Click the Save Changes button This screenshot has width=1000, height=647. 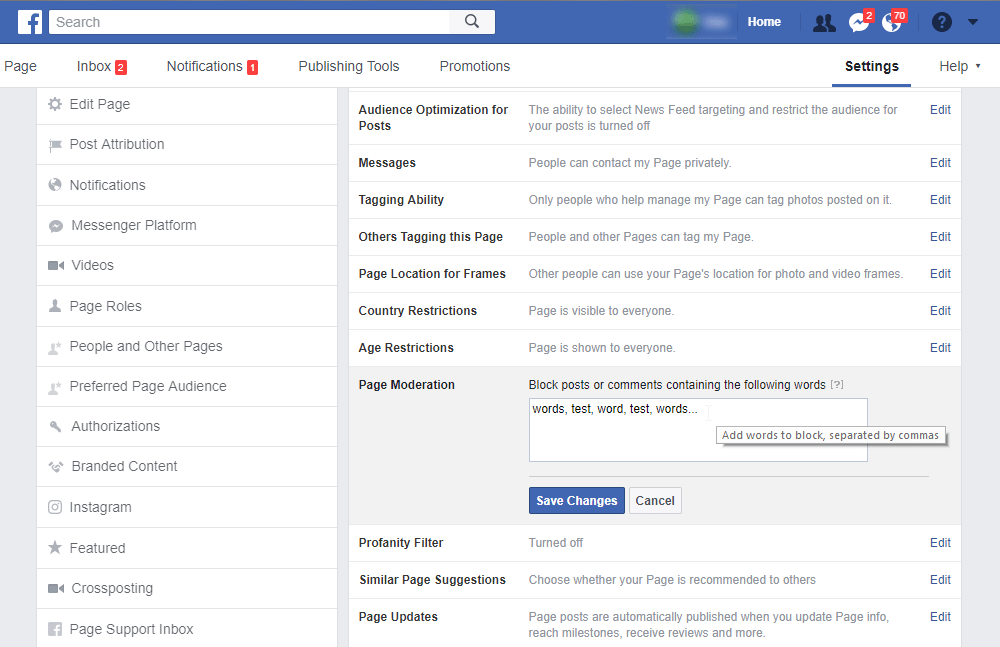pyautogui.click(x=576, y=501)
